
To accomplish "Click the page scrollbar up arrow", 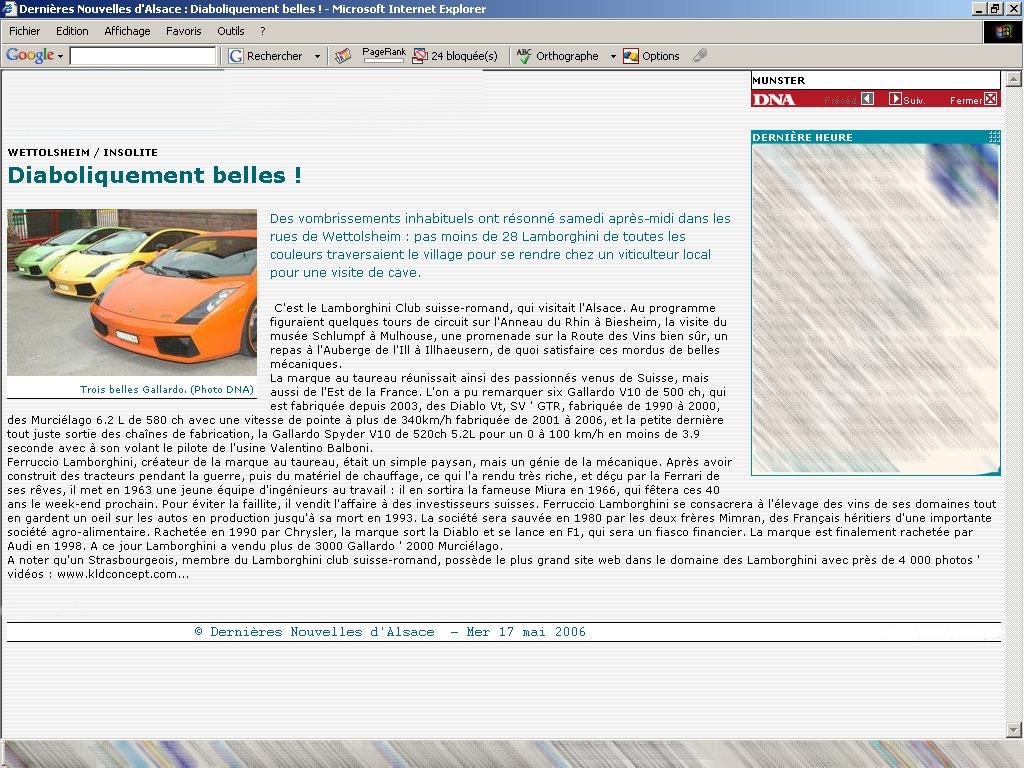I will [1014, 79].
